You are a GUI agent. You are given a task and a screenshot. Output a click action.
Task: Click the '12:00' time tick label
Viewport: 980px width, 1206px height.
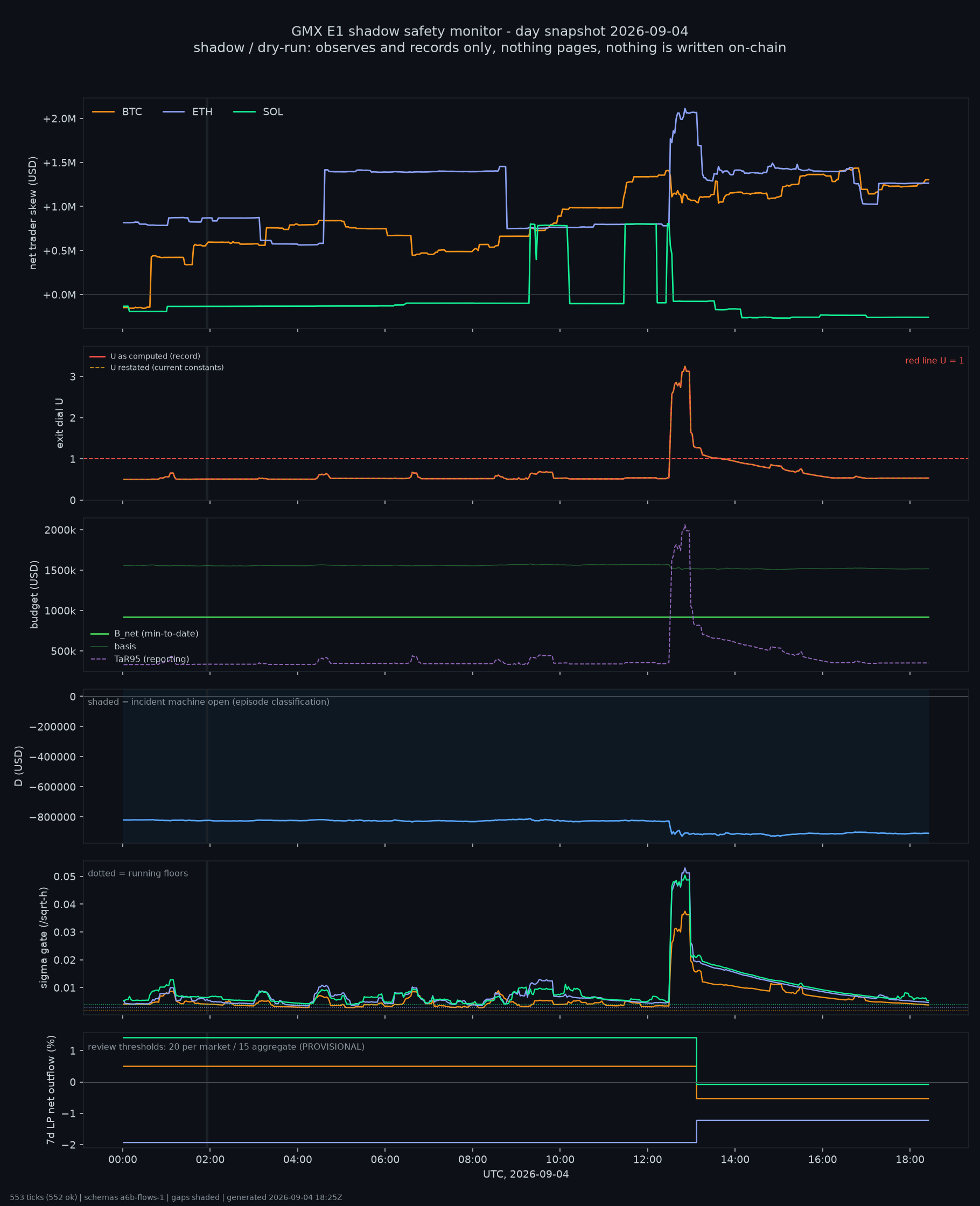647,1160
